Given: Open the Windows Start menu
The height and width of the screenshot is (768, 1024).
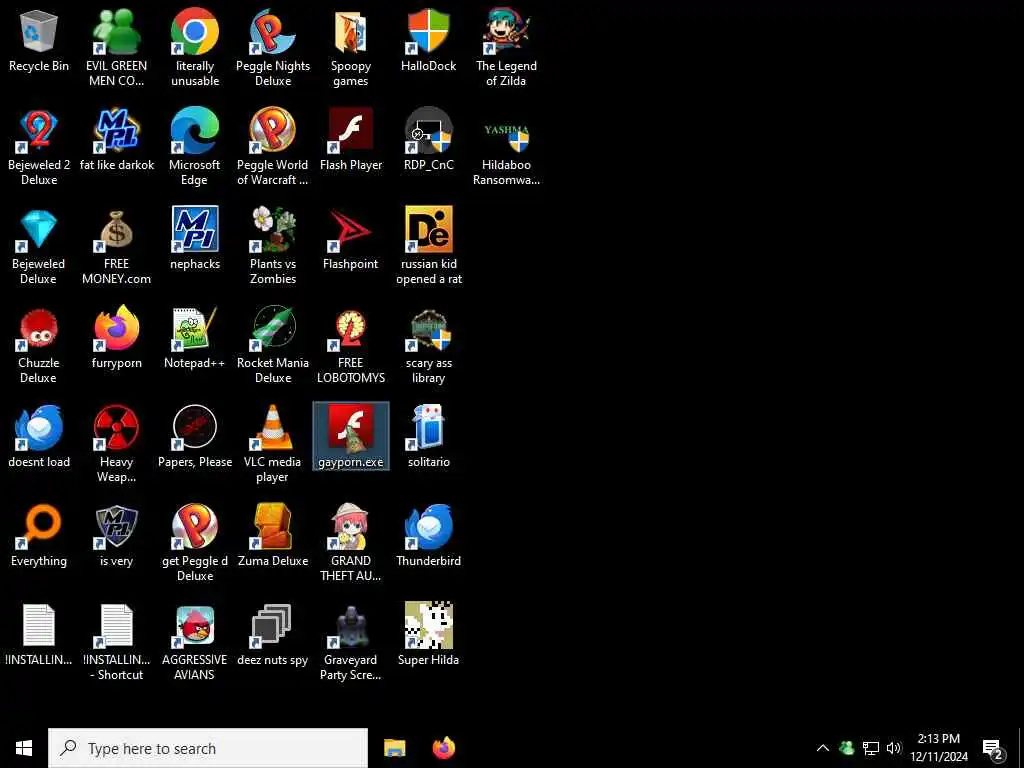Looking at the screenshot, I should click(x=24, y=748).
